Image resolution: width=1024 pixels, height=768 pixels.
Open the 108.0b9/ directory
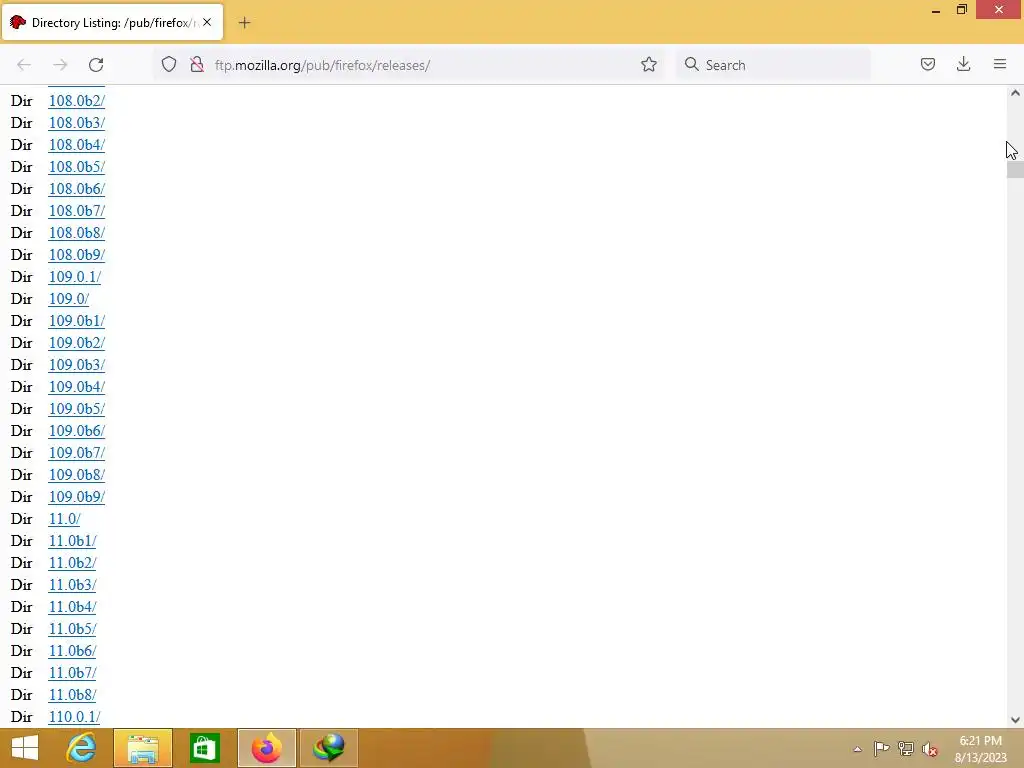76,255
